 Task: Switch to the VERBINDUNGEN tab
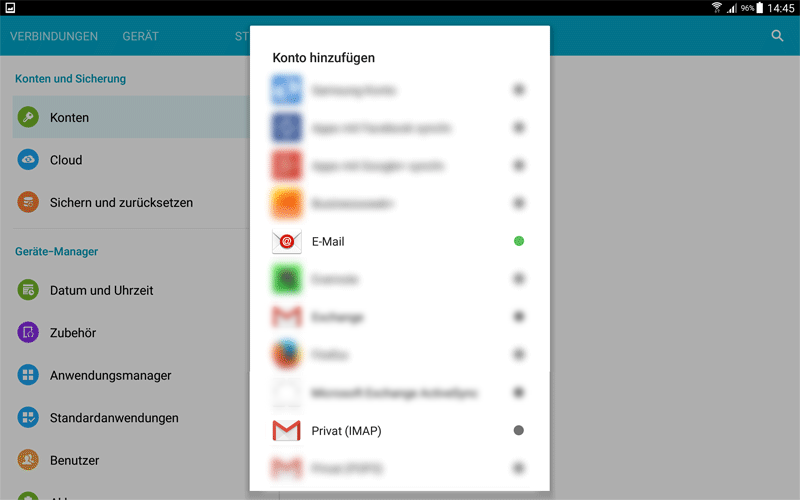(x=54, y=37)
